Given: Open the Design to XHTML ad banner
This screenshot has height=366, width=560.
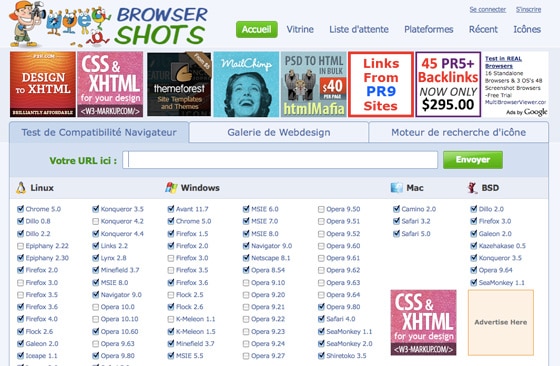Looking at the screenshot, I should click(43, 84).
